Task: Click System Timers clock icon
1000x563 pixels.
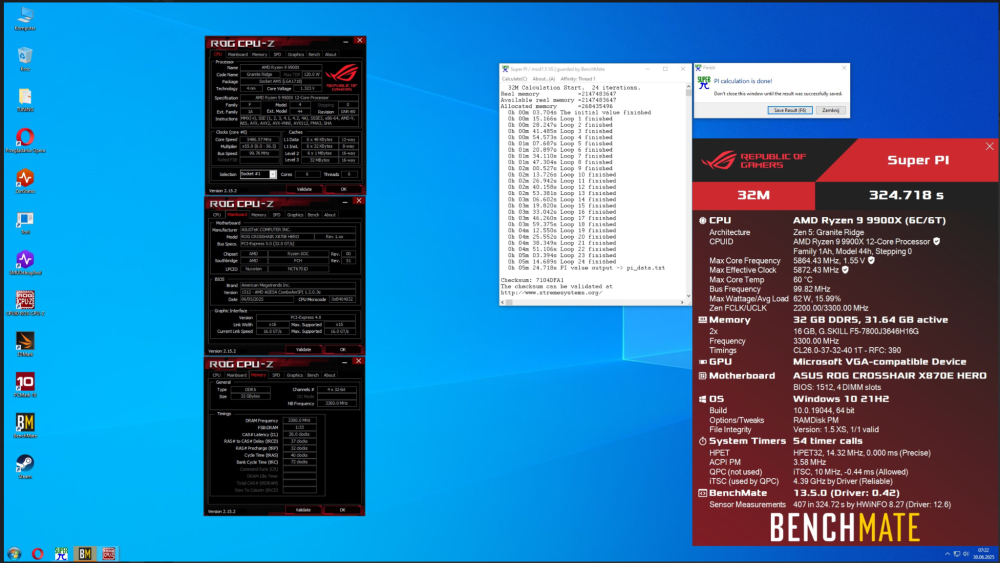Action: click(702, 441)
